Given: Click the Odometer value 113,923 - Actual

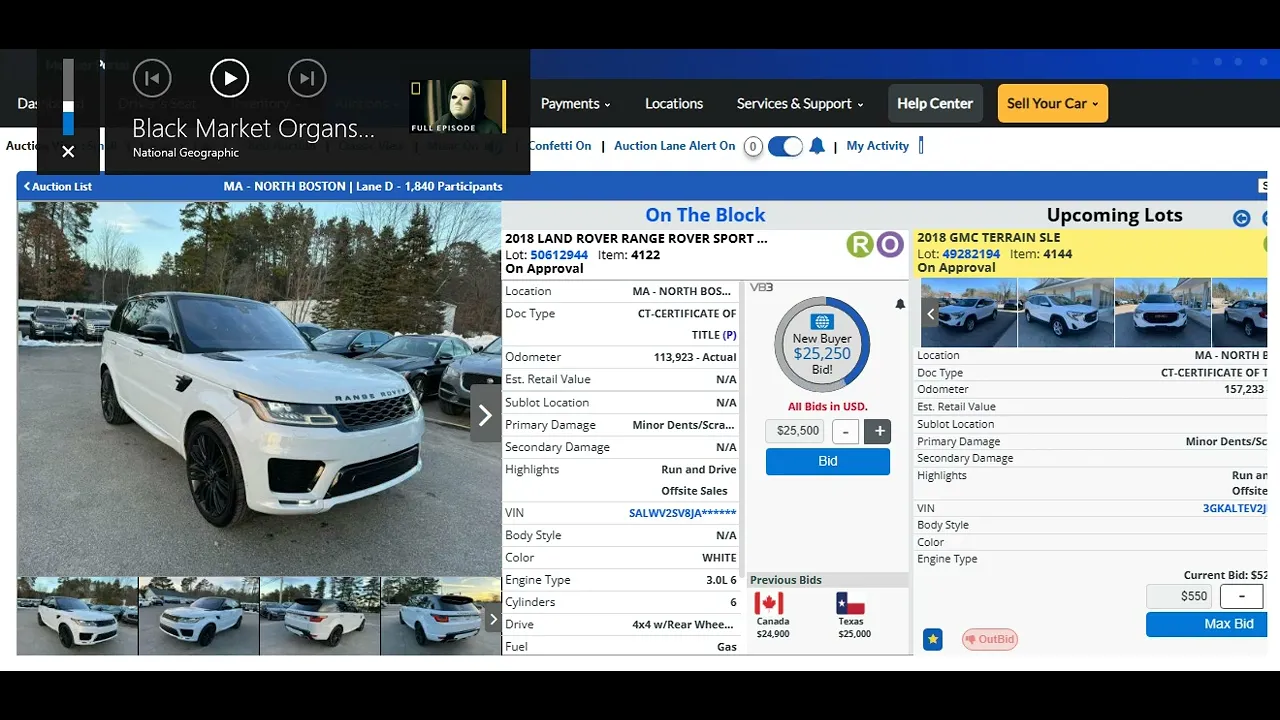Looking at the screenshot, I should pos(695,357).
